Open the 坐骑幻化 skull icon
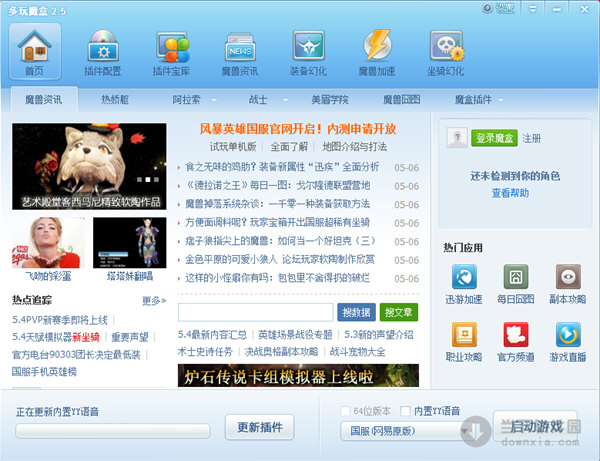The width and height of the screenshot is (600, 461). [446, 51]
